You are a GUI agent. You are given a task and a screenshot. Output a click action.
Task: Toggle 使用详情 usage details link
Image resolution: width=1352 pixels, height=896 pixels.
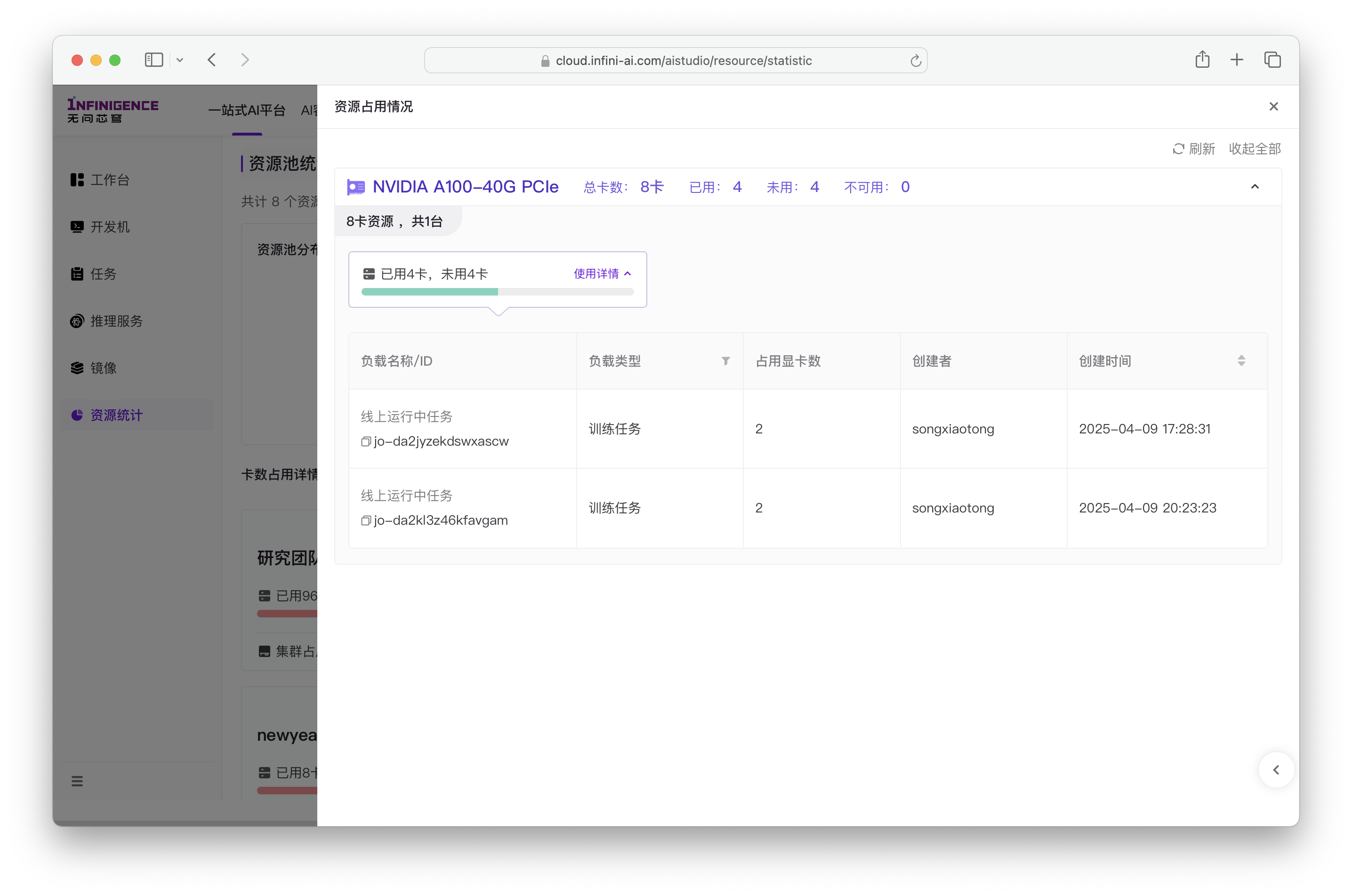(603, 274)
